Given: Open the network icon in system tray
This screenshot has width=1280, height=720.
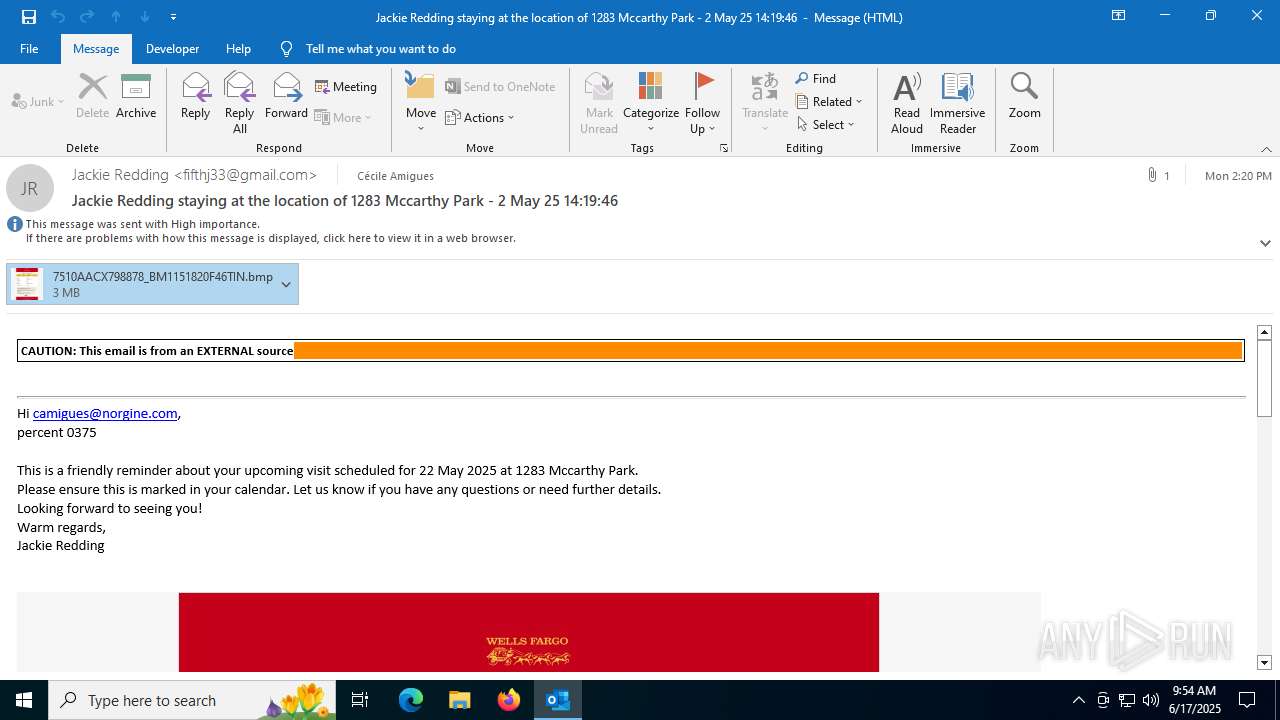Looking at the screenshot, I should [1127, 700].
